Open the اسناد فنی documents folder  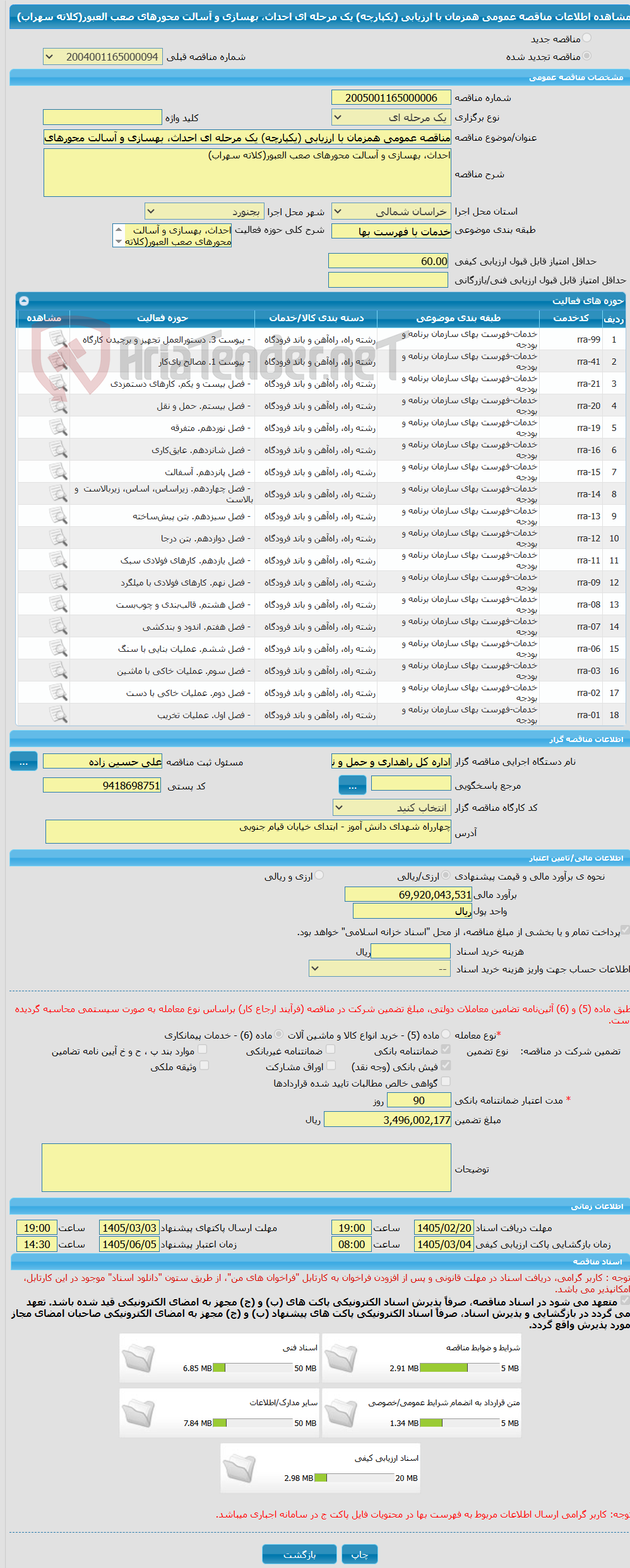pyautogui.click(x=139, y=1358)
